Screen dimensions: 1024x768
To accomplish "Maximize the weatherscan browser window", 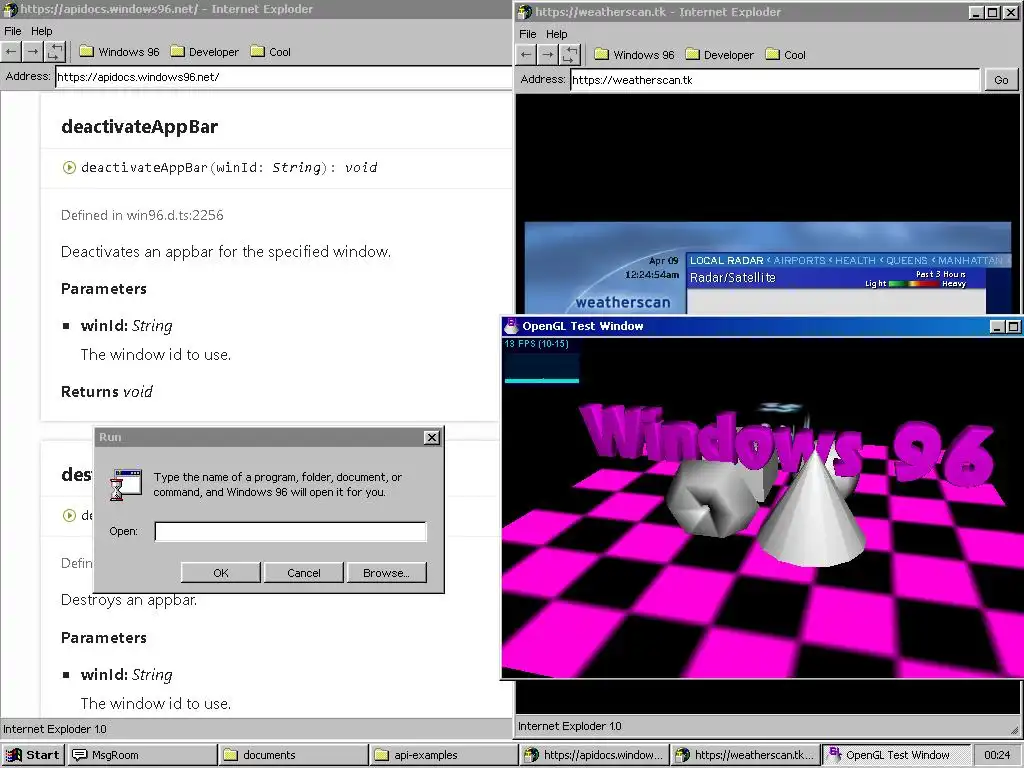I will [993, 12].
